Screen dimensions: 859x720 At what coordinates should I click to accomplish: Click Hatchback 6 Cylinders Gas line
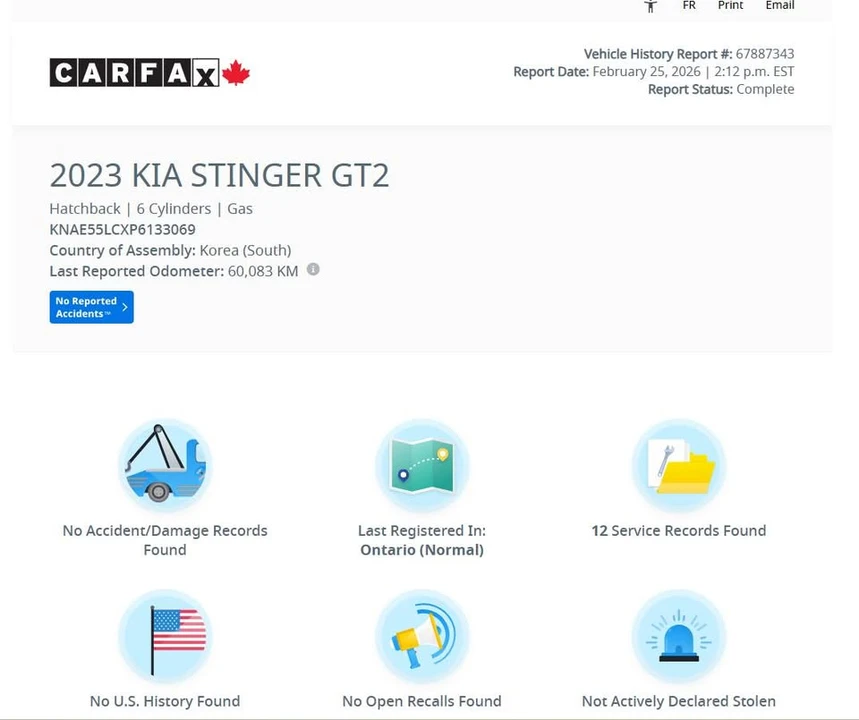pos(151,209)
